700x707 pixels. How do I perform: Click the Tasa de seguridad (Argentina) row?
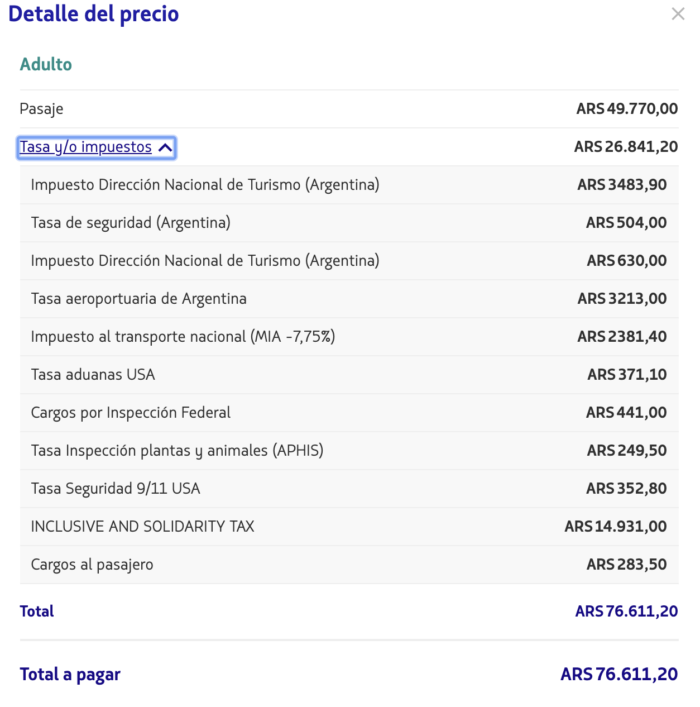[131, 223]
